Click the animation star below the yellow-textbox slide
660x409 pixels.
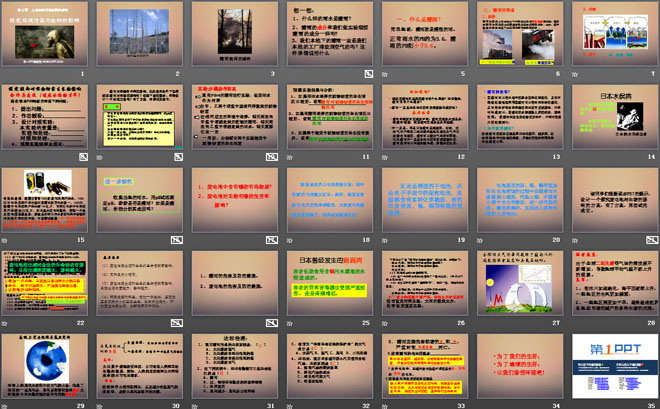100,157
